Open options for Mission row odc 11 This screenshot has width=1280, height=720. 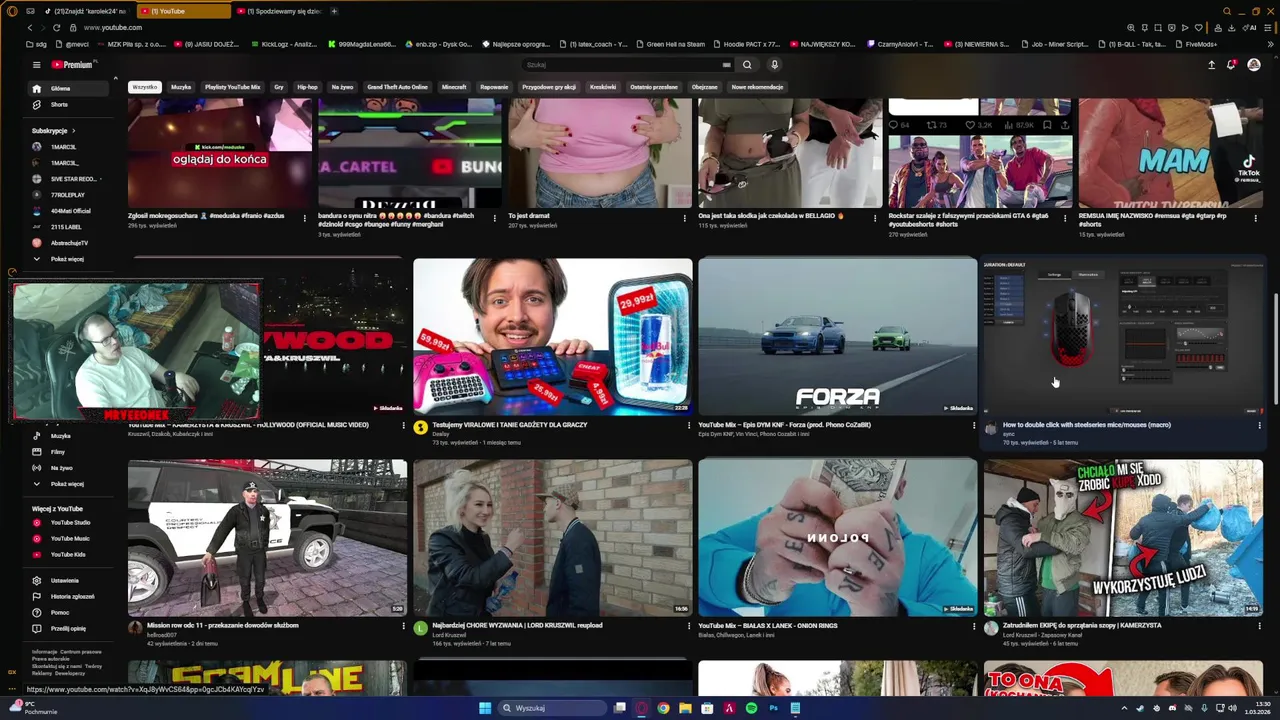[x=404, y=626]
